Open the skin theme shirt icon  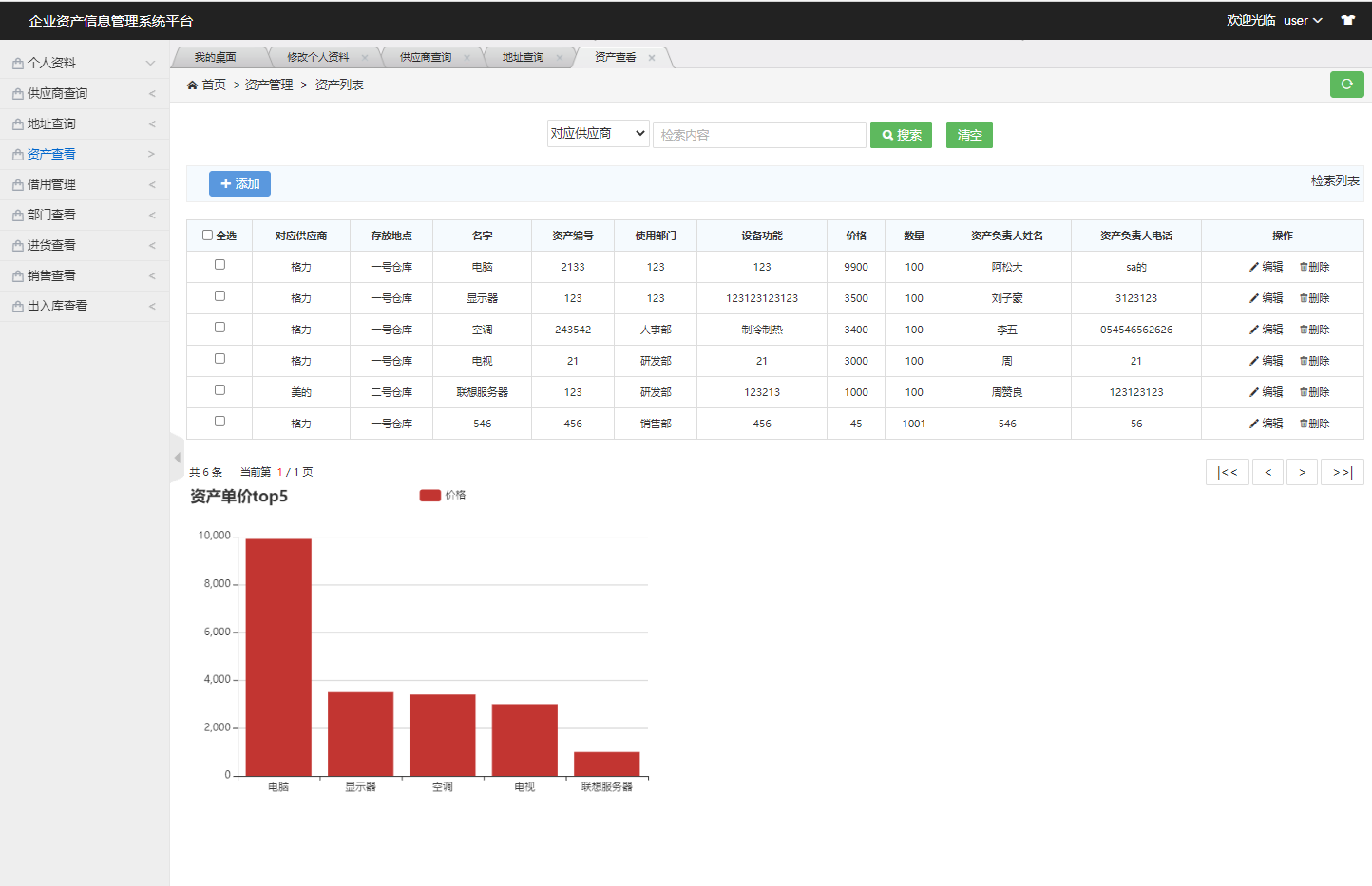point(1347,20)
